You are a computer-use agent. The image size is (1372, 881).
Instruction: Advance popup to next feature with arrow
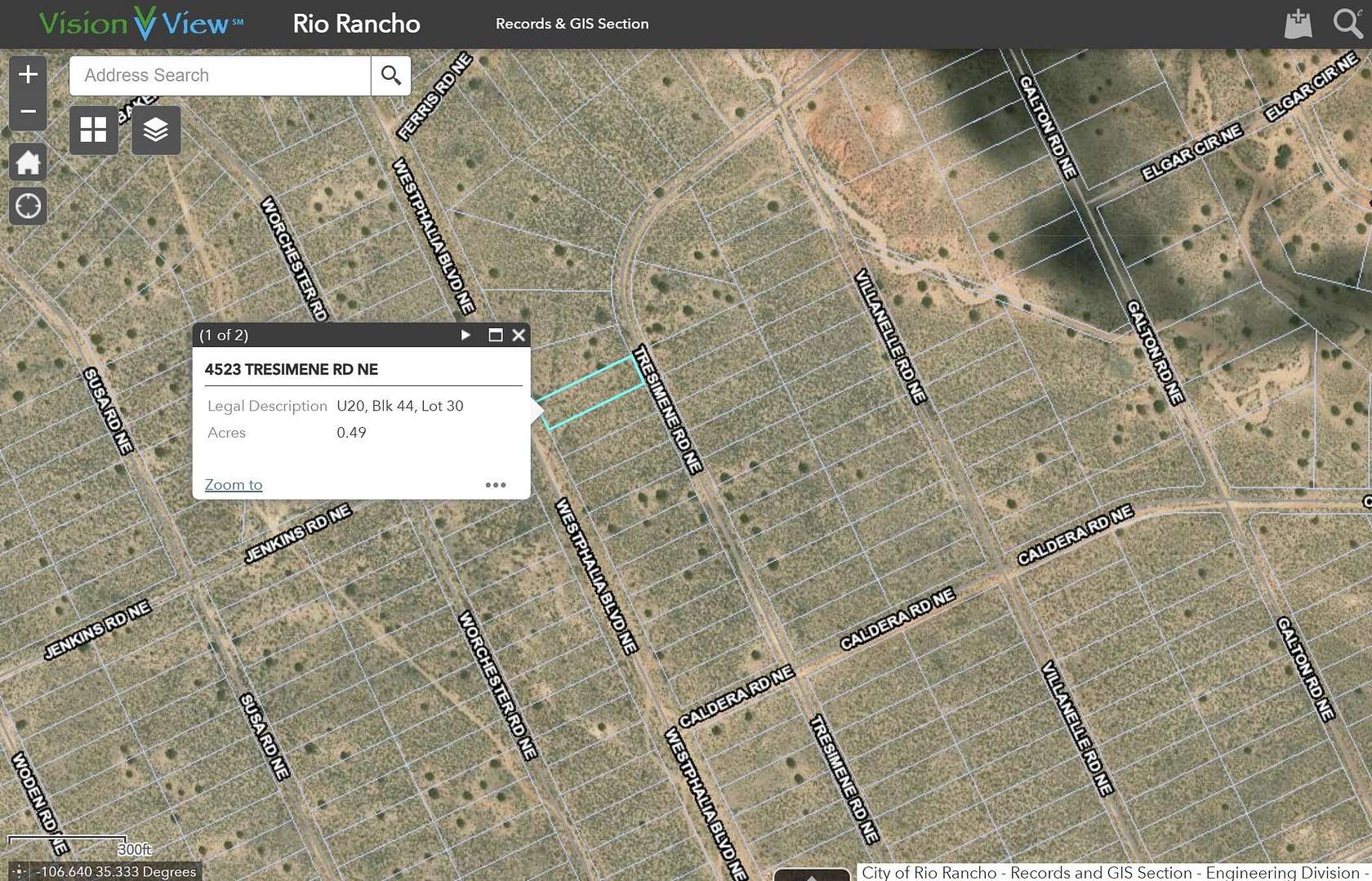pyautogui.click(x=465, y=335)
